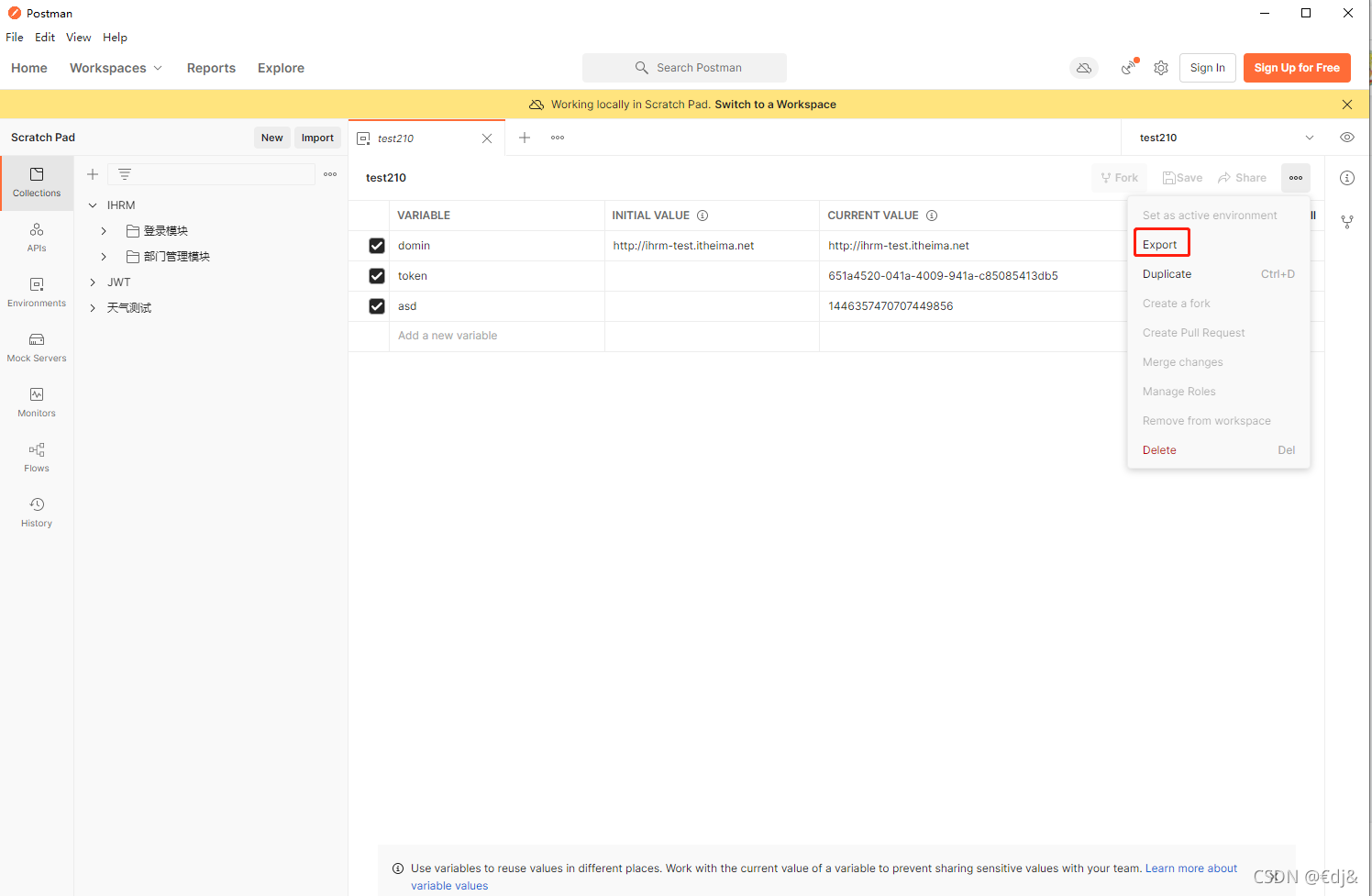Click the test210 environment three-dot menu button
1372x896 pixels.
click(1296, 178)
